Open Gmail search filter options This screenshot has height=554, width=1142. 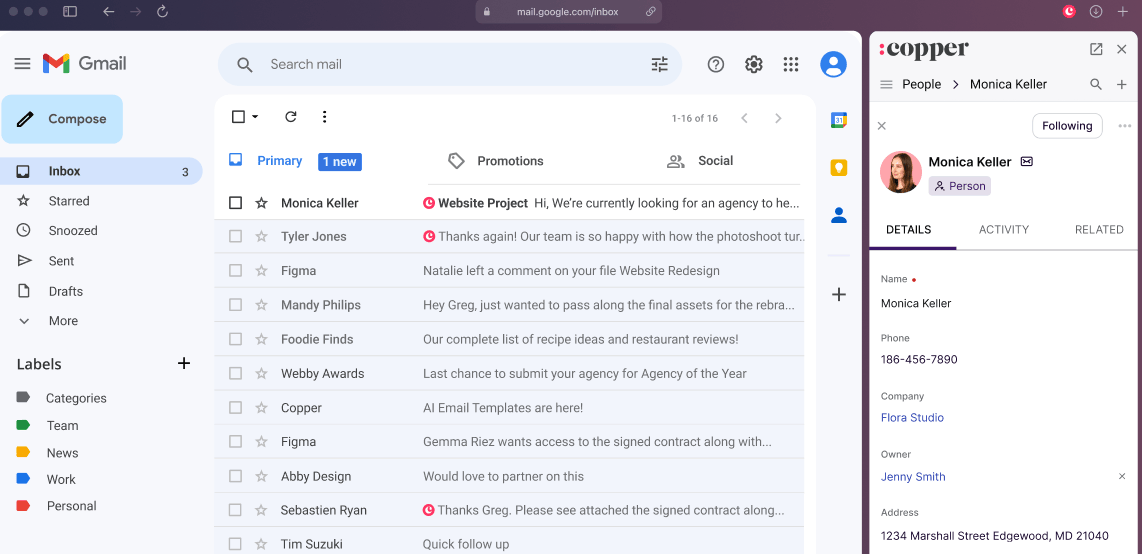659,65
